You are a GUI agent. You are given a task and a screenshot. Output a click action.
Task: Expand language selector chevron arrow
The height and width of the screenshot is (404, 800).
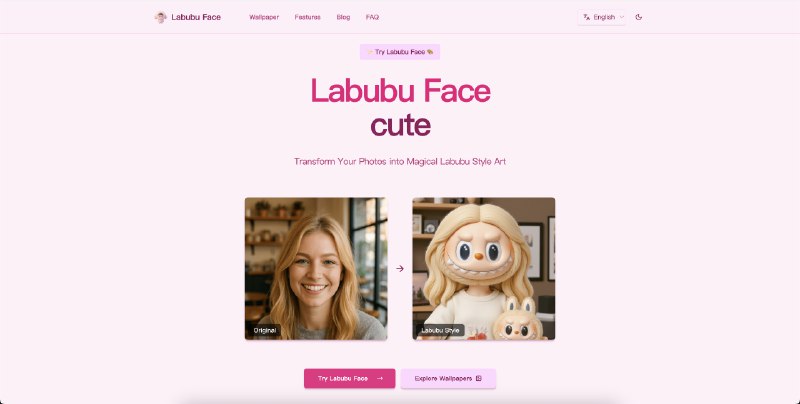[x=621, y=17]
